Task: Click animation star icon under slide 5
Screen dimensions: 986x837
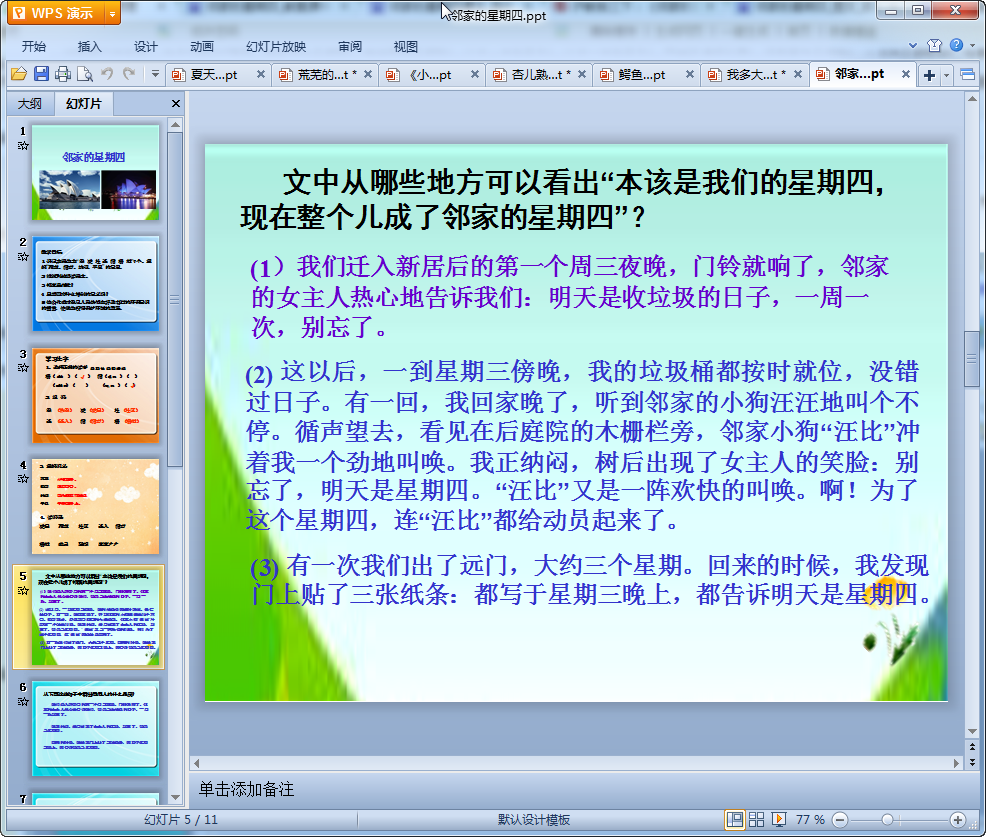Action: [23, 590]
